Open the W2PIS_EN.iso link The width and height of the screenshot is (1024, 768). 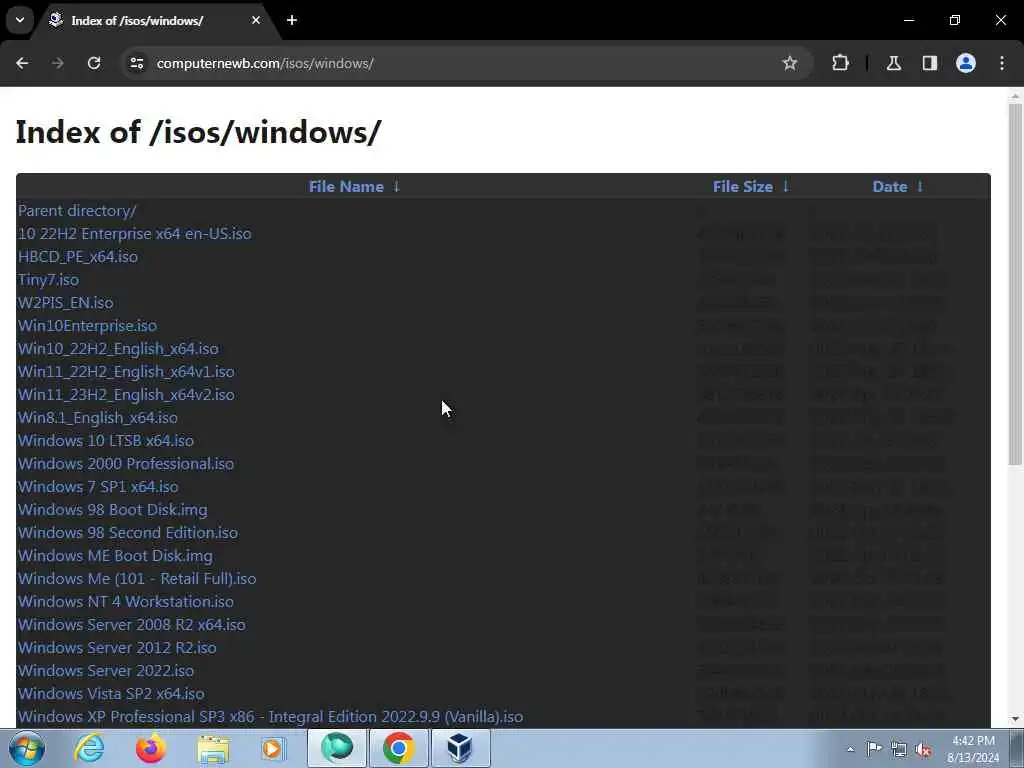tap(65, 303)
